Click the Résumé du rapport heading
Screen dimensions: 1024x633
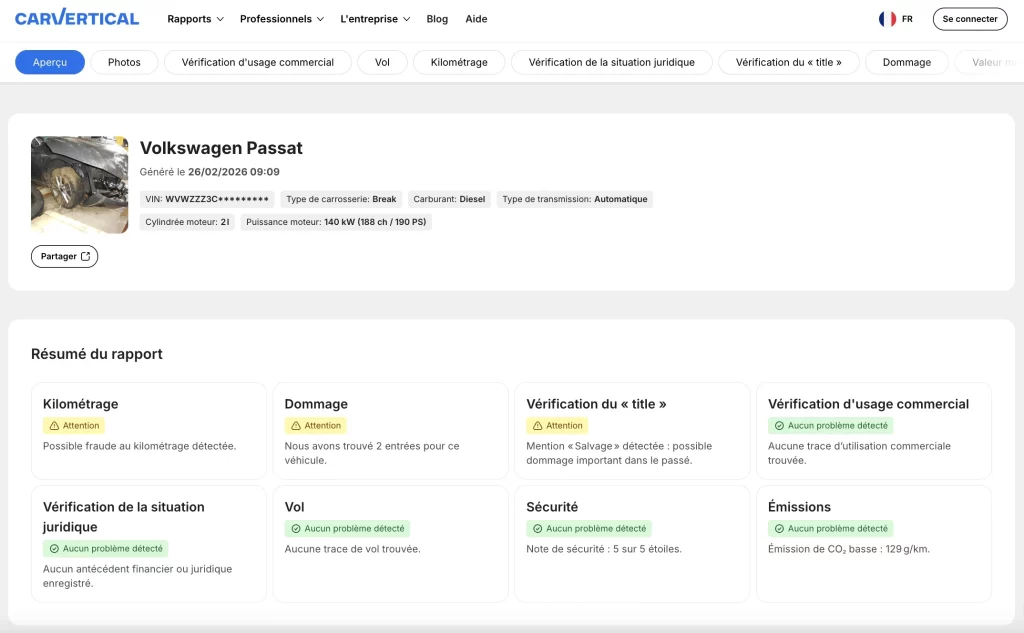(97, 354)
